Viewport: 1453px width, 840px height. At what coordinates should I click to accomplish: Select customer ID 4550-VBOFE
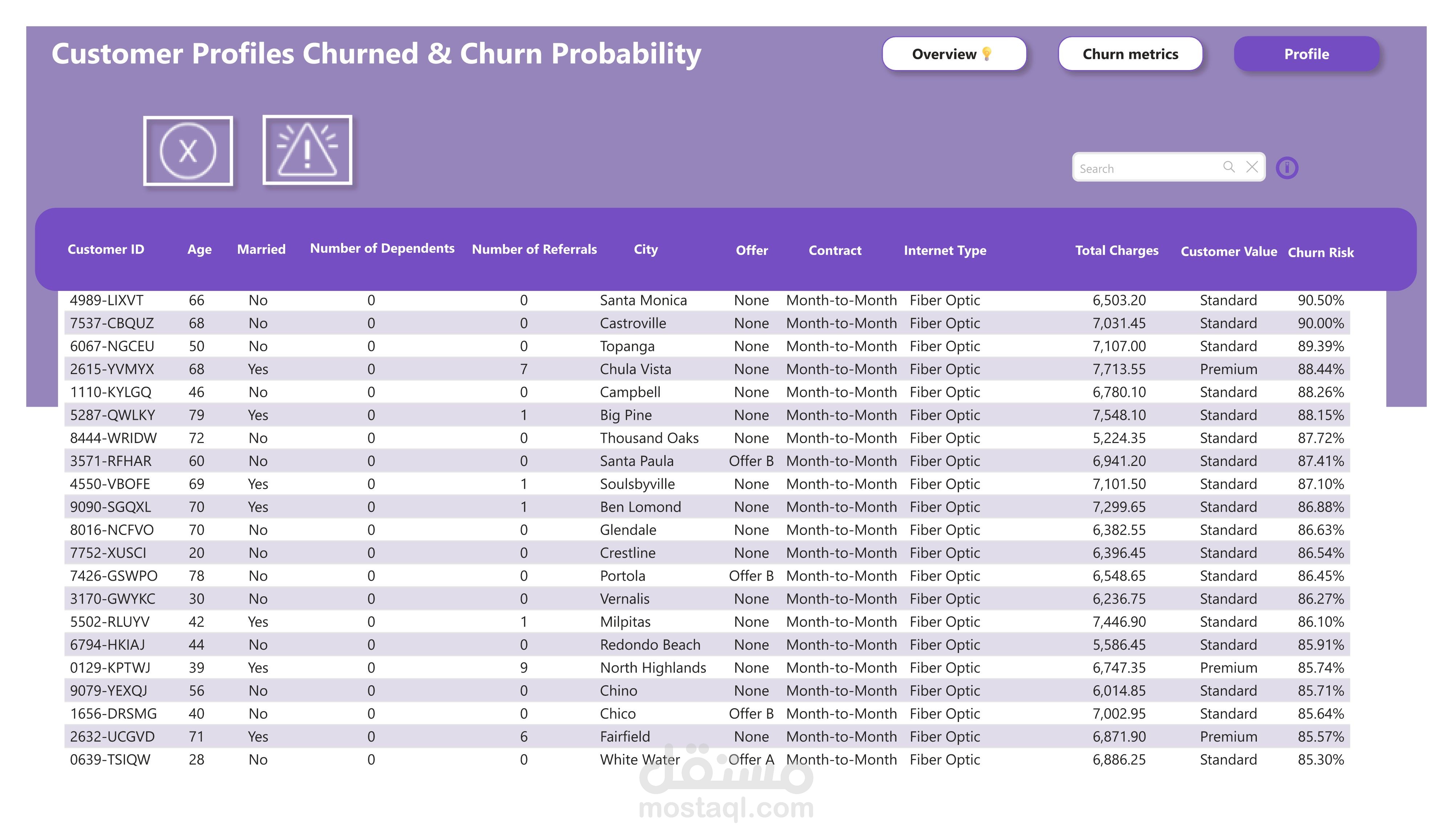[110, 484]
